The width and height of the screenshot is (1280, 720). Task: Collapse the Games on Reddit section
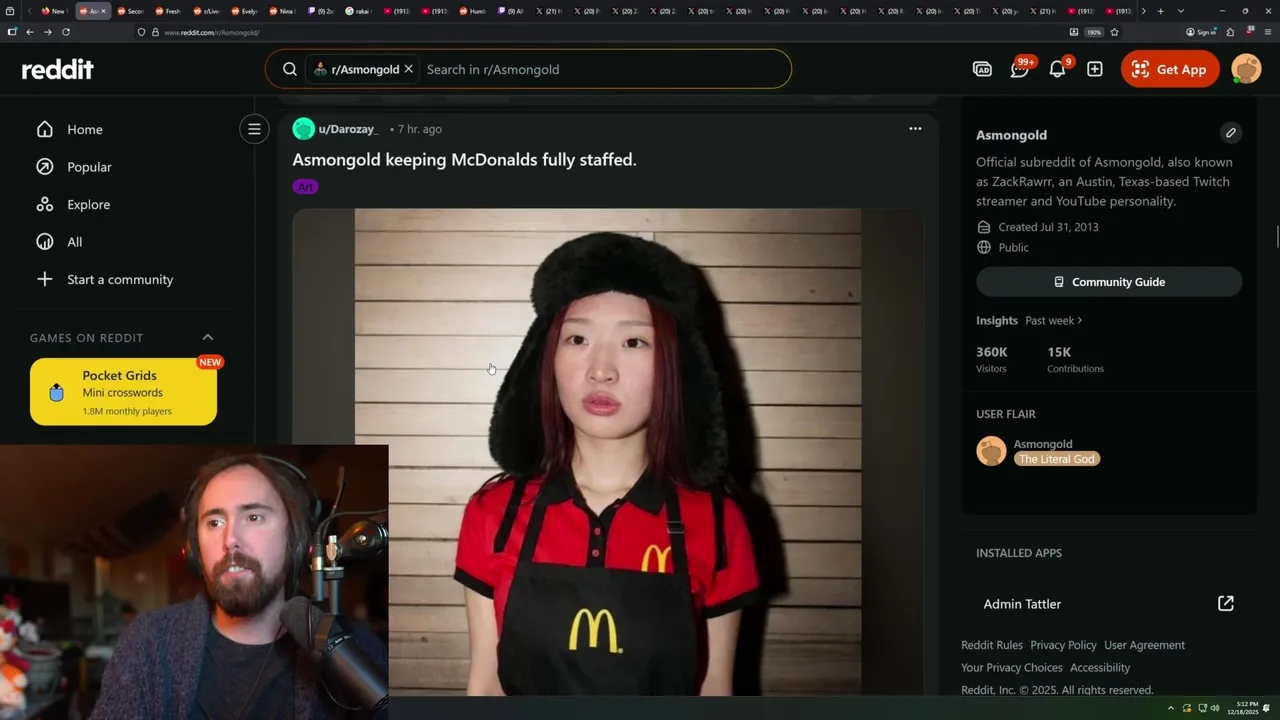pyautogui.click(x=208, y=337)
